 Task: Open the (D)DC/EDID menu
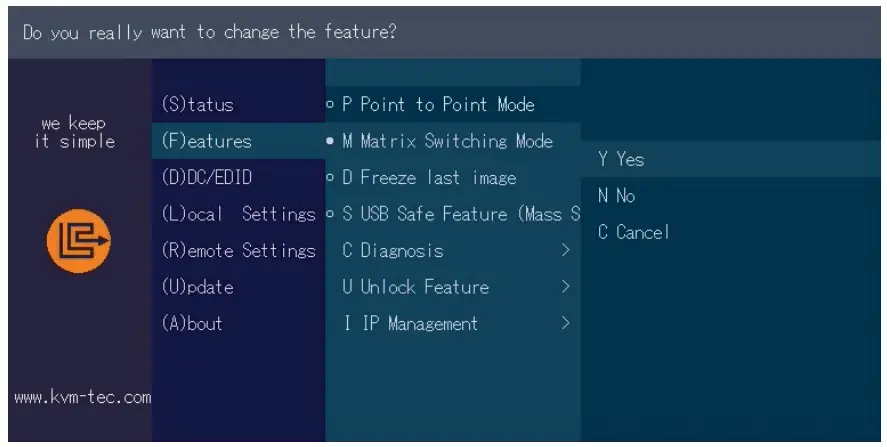pos(206,178)
